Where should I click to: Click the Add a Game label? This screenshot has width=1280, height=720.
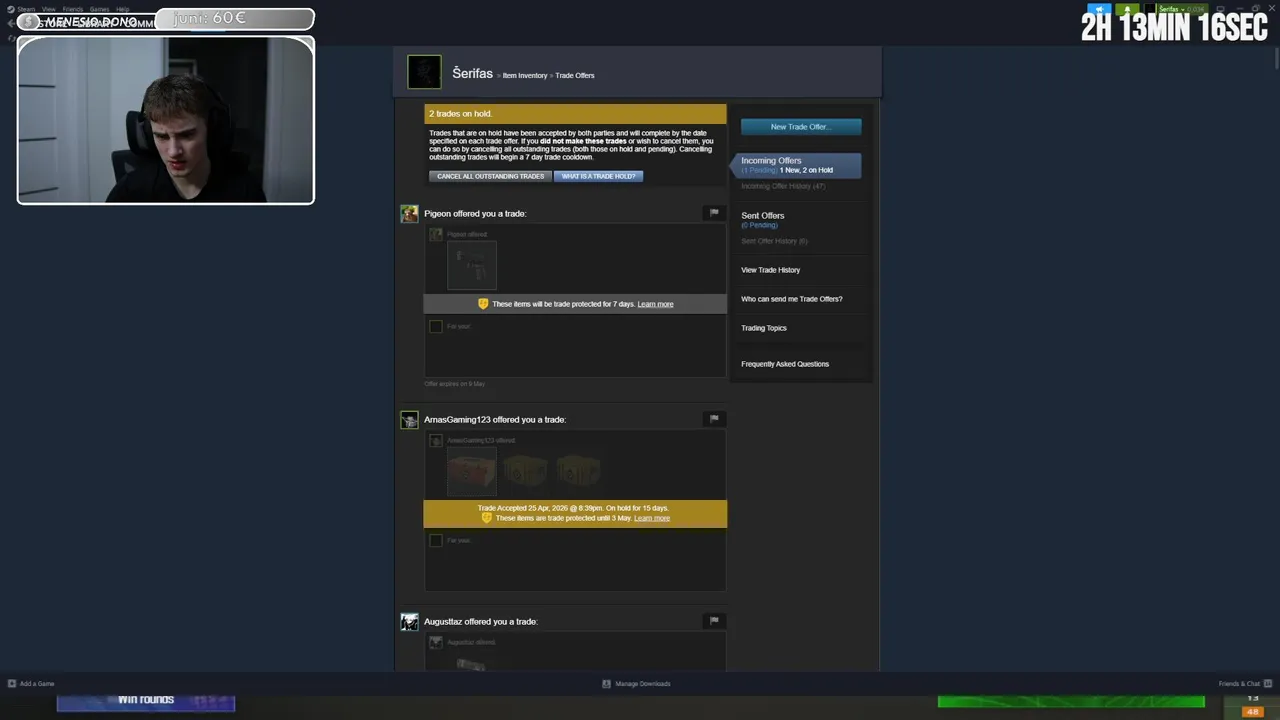point(37,684)
